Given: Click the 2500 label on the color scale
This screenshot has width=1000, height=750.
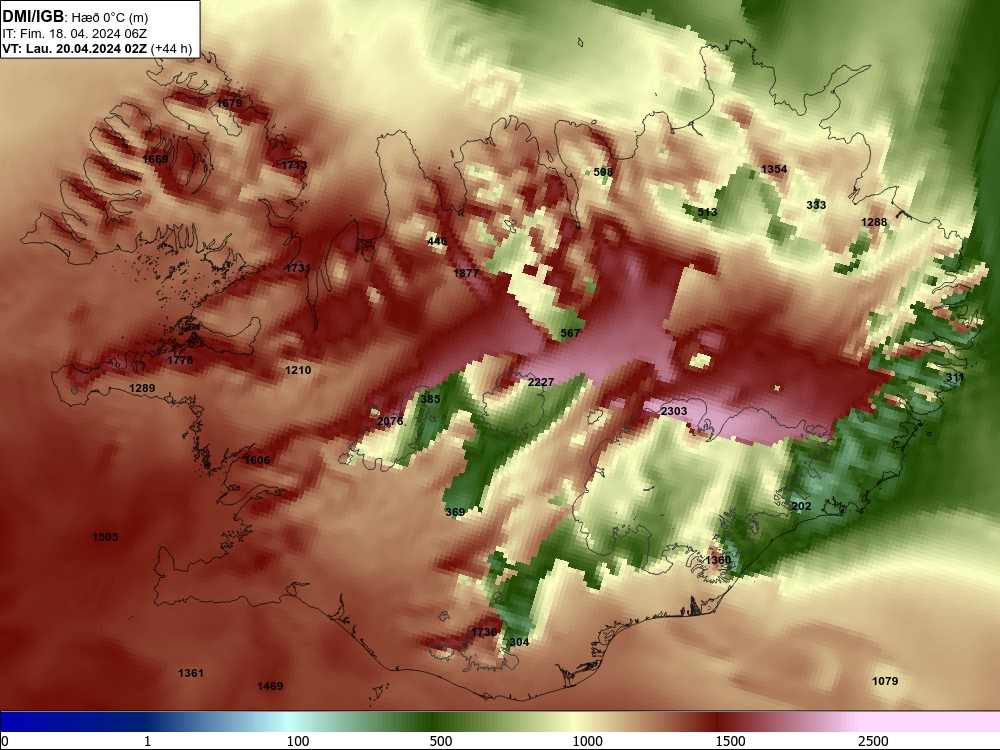Looking at the screenshot, I should click(873, 741).
